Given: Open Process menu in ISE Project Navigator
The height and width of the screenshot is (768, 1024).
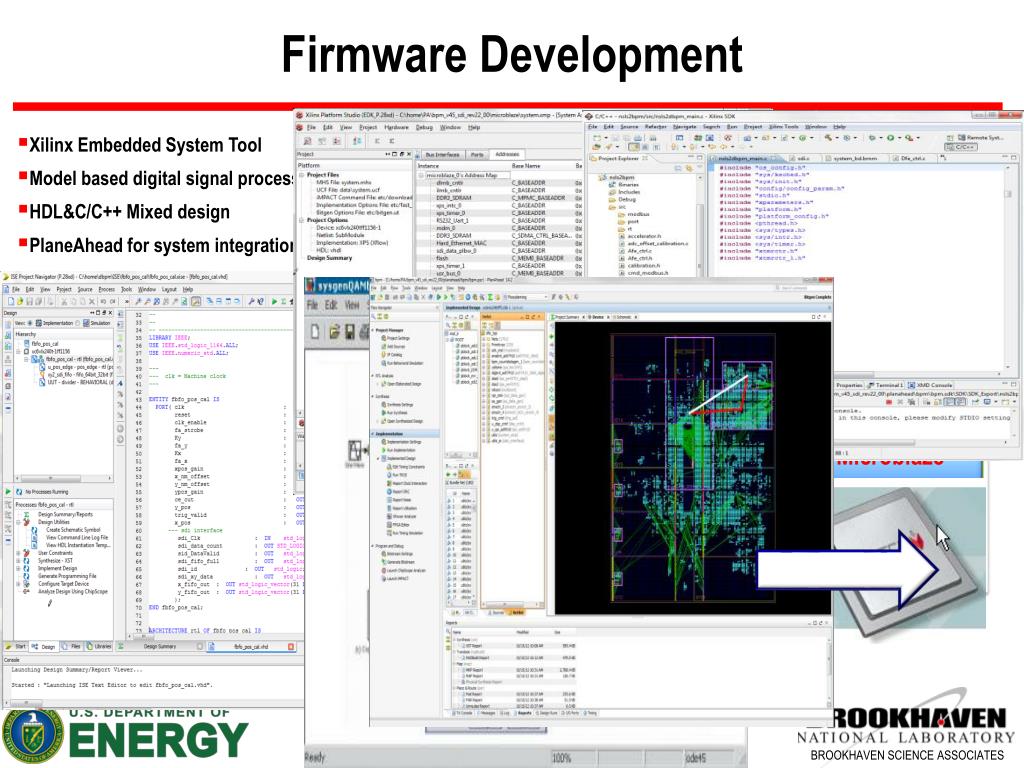Looking at the screenshot, I should pyautogui.click(x=106, y=289).
